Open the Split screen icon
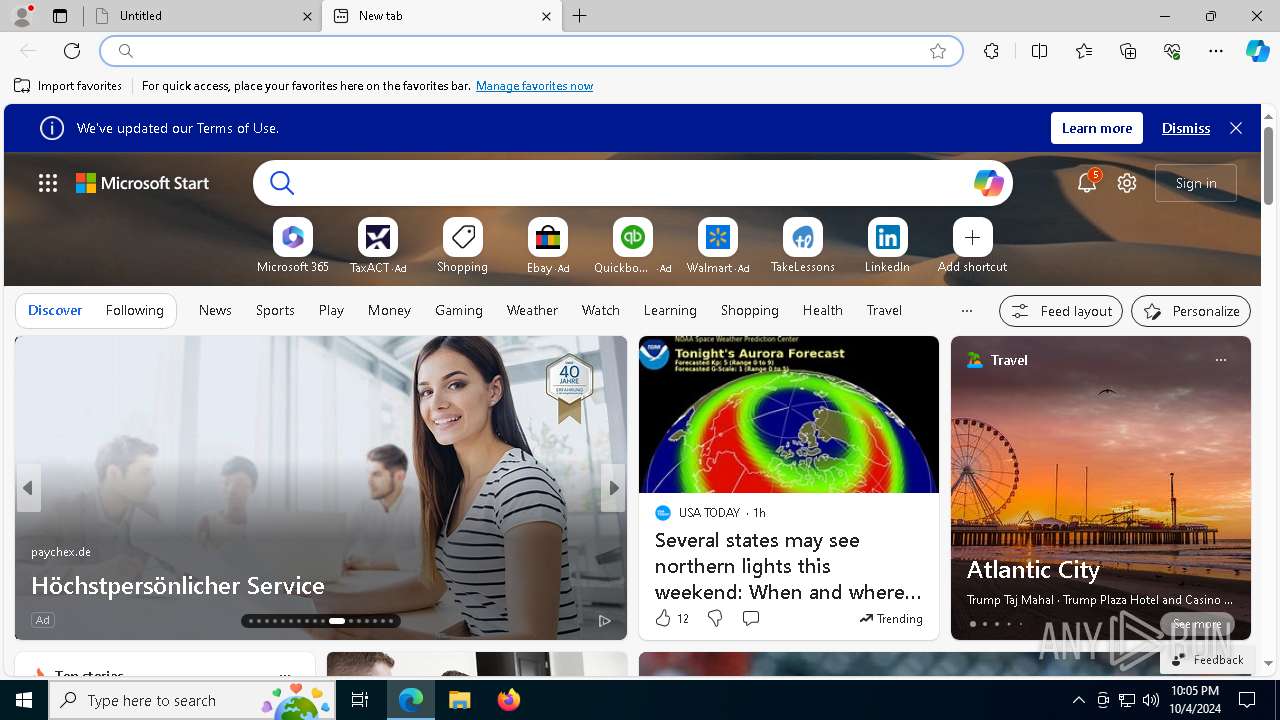 1039,51
